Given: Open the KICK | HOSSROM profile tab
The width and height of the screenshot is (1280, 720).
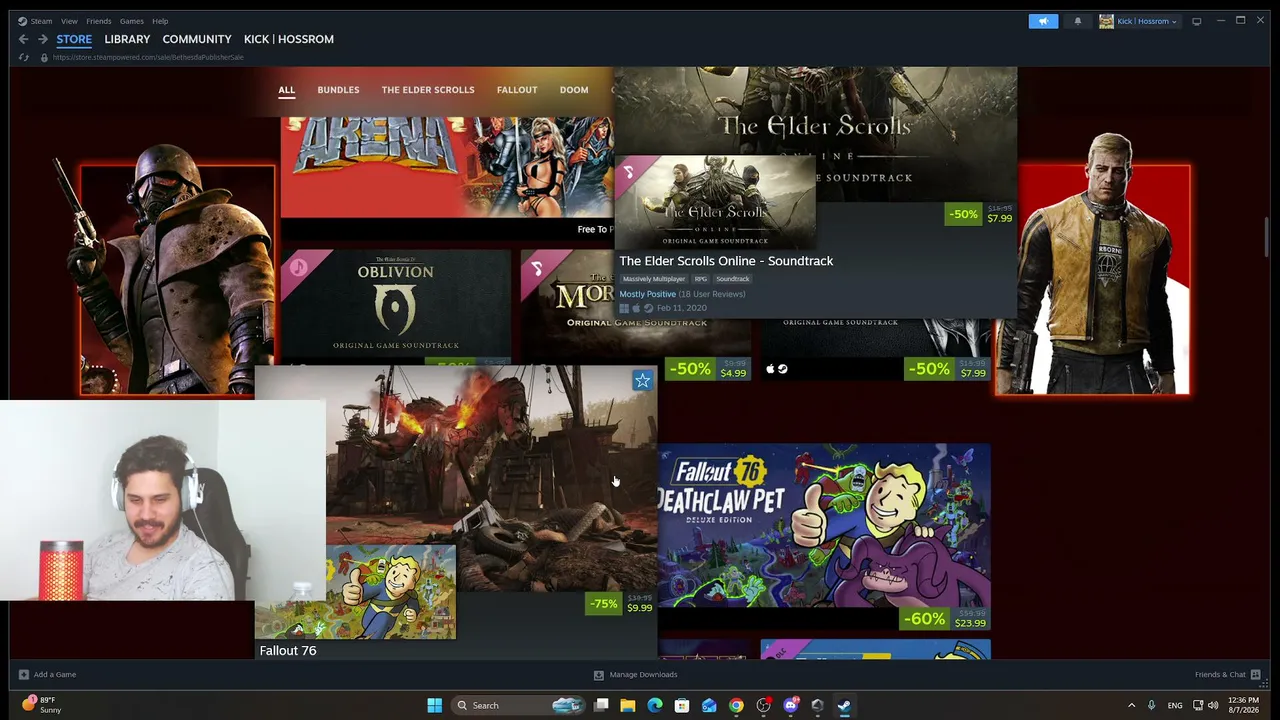Looking at the screenshot, I should point(289,39).
